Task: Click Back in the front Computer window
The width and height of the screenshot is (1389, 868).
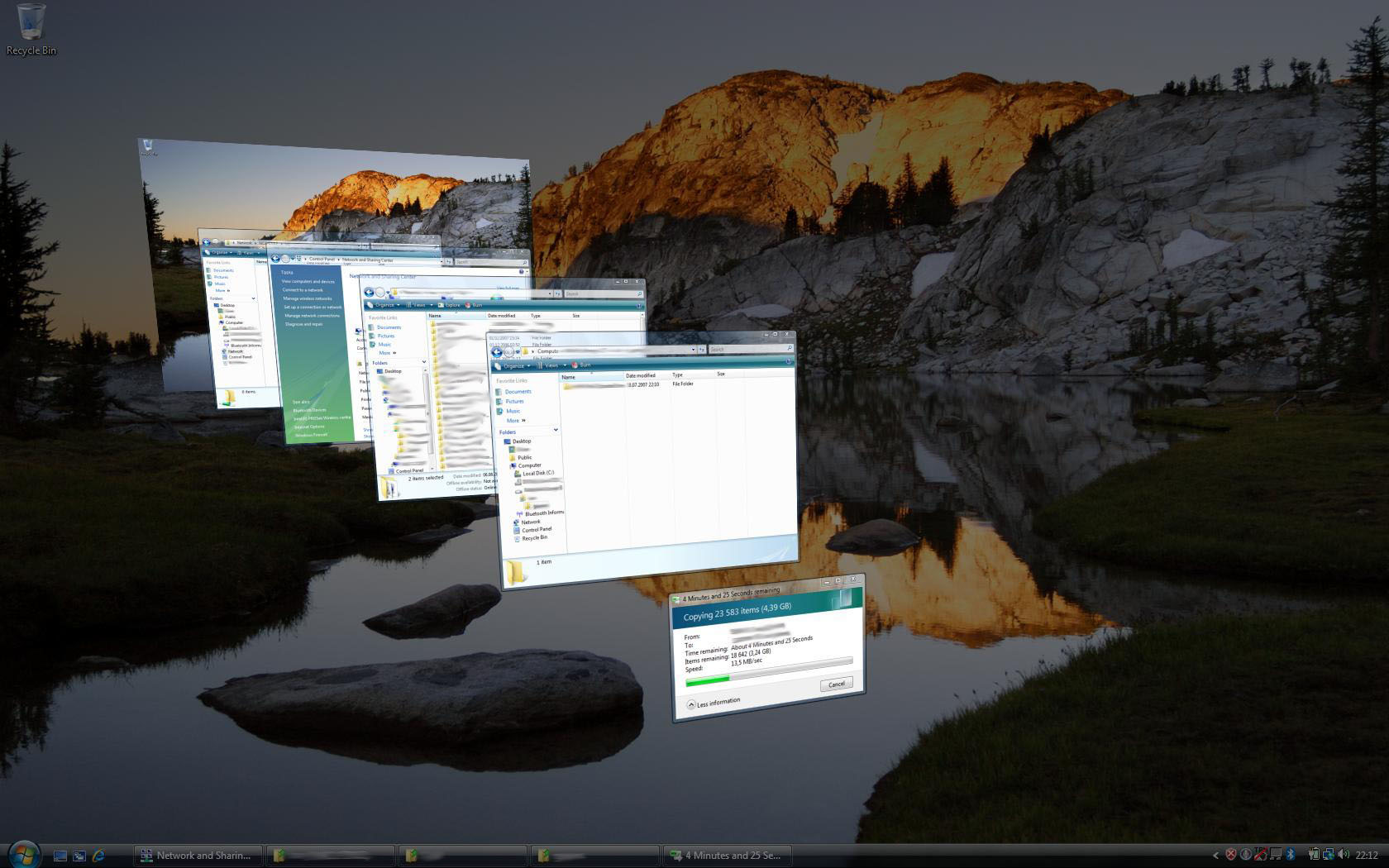Action: (497, 351)
